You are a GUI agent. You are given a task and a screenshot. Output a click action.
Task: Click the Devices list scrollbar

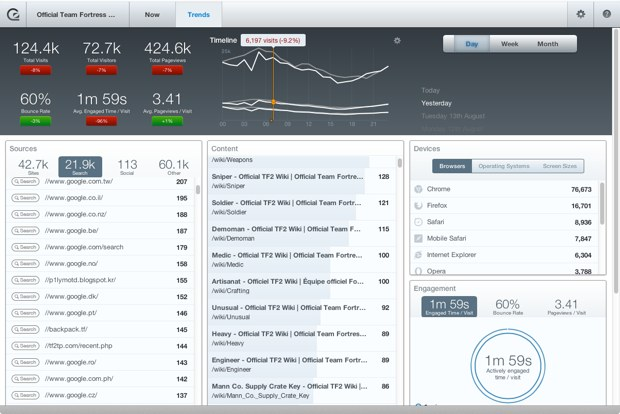602,204
